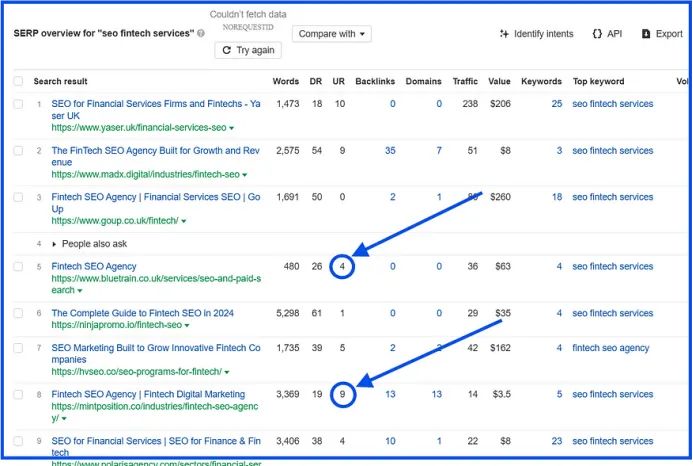Tick the checkbox for the bluetrain.co.uk result
This screenshot has height=466, width=693.
tap(18, 267)
